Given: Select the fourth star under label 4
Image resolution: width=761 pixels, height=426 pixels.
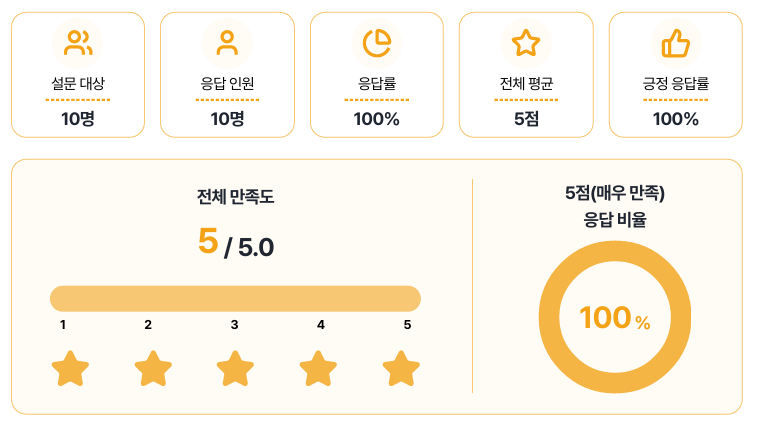Looking at the screenshot, I should (x=318, y=369).
